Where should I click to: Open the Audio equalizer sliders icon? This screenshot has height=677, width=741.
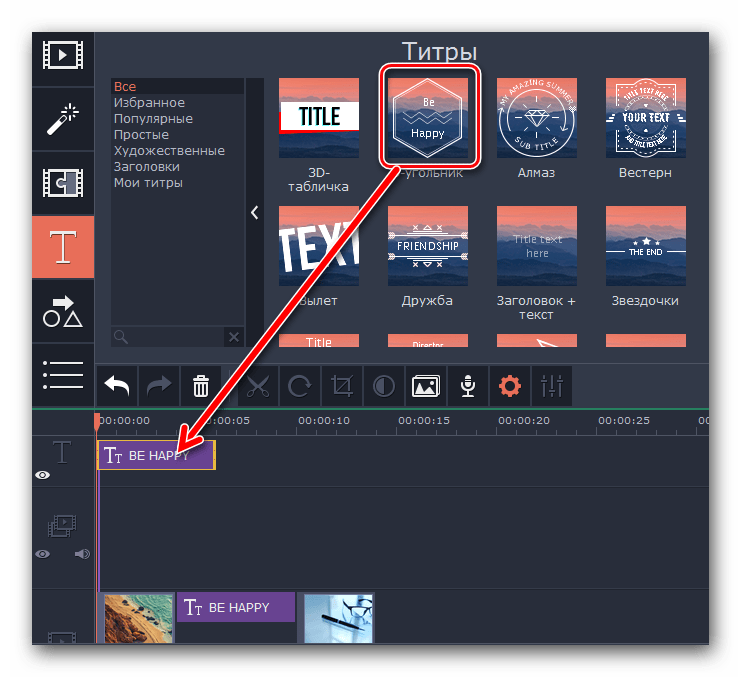[551, 386]
